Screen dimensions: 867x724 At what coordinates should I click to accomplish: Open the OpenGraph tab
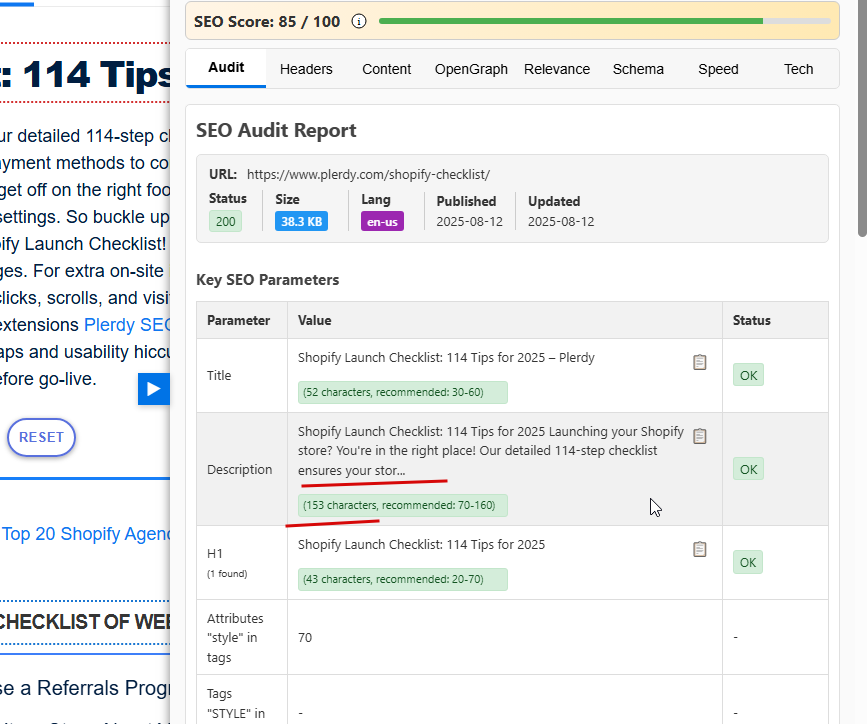click(x=471, y=69)
